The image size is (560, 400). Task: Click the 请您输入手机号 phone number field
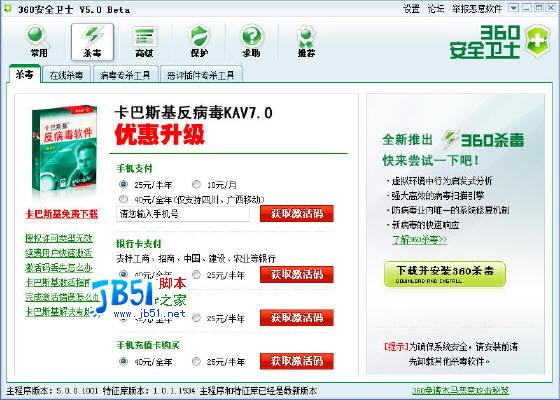183,214
